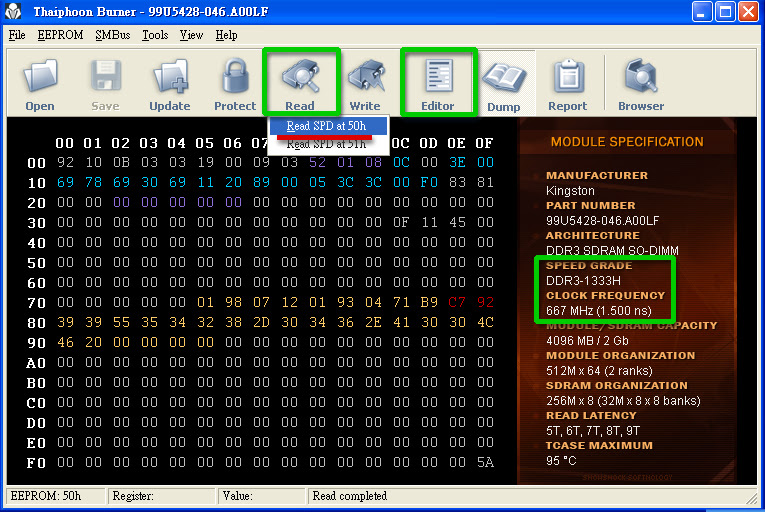Choose Read SPD at 51h
The width and height of the screenshot is (765, 512).
(x=326, y=144)
